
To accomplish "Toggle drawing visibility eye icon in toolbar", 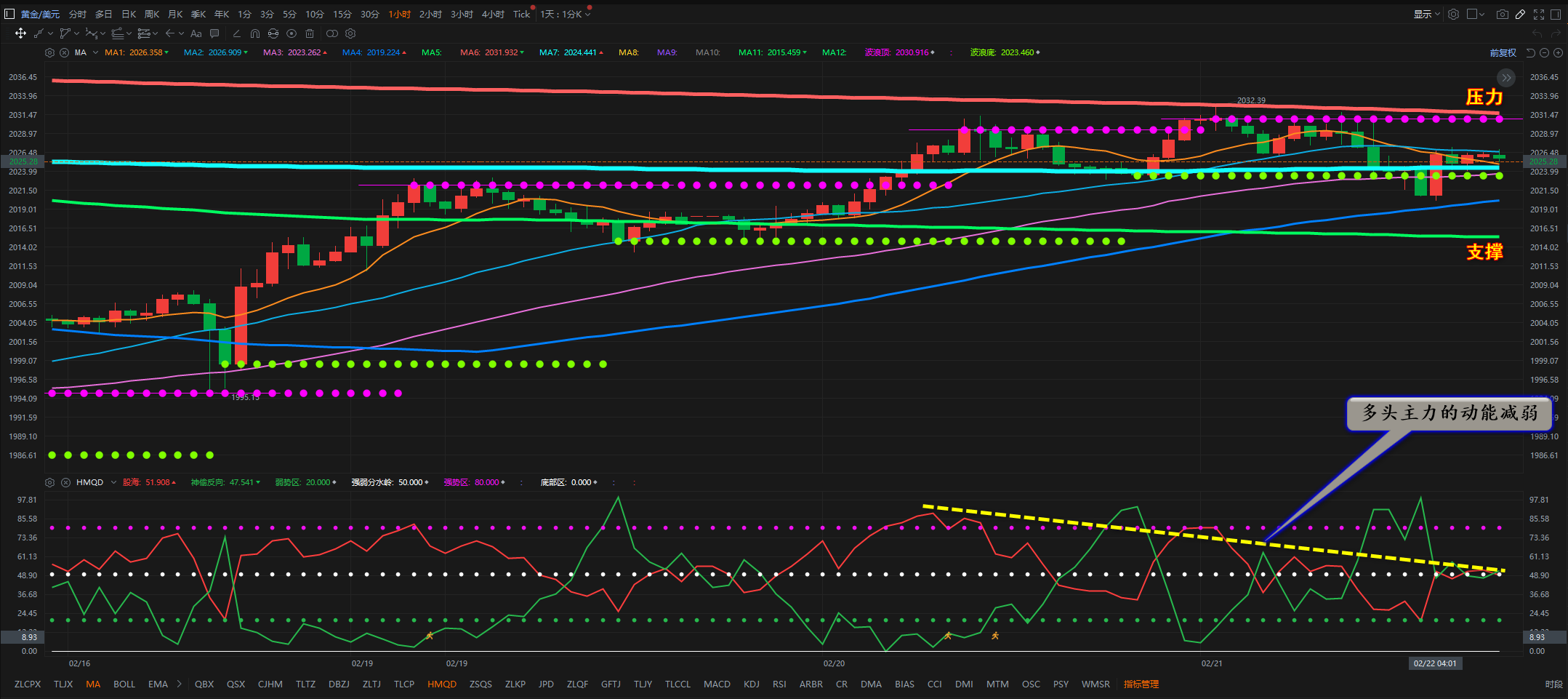I will [292, 33].
